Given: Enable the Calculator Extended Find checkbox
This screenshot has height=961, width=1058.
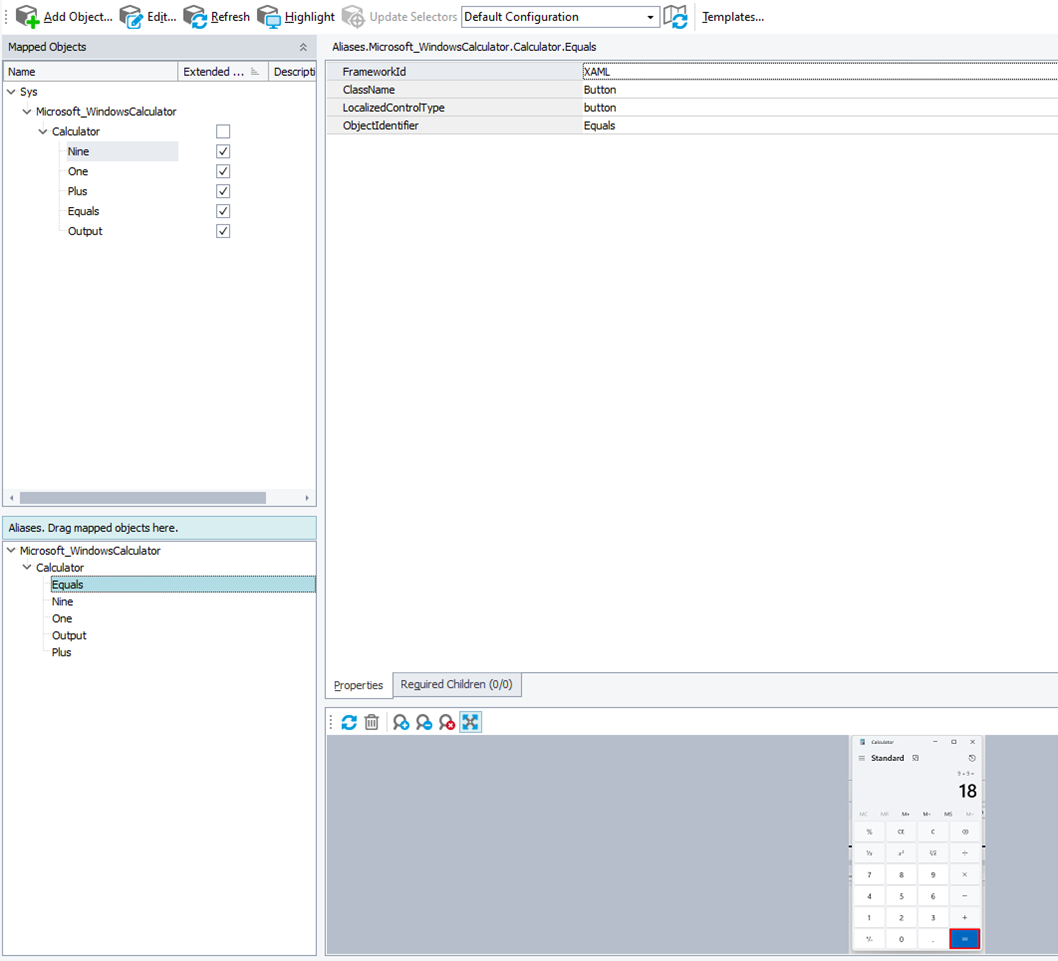Looking at the screenshot, I should 223,131.
